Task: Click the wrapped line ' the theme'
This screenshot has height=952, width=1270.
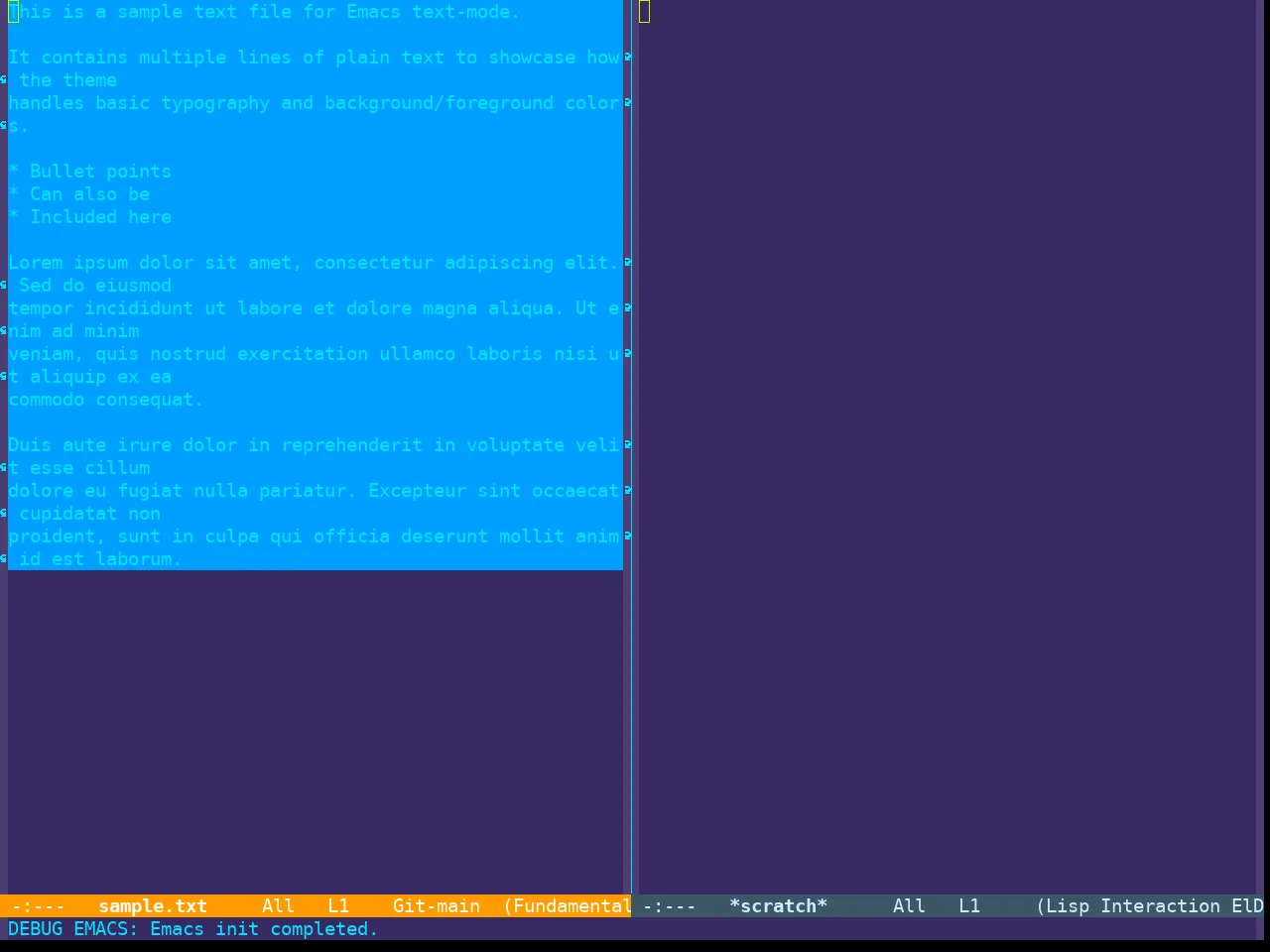Action: coord(67,80)
